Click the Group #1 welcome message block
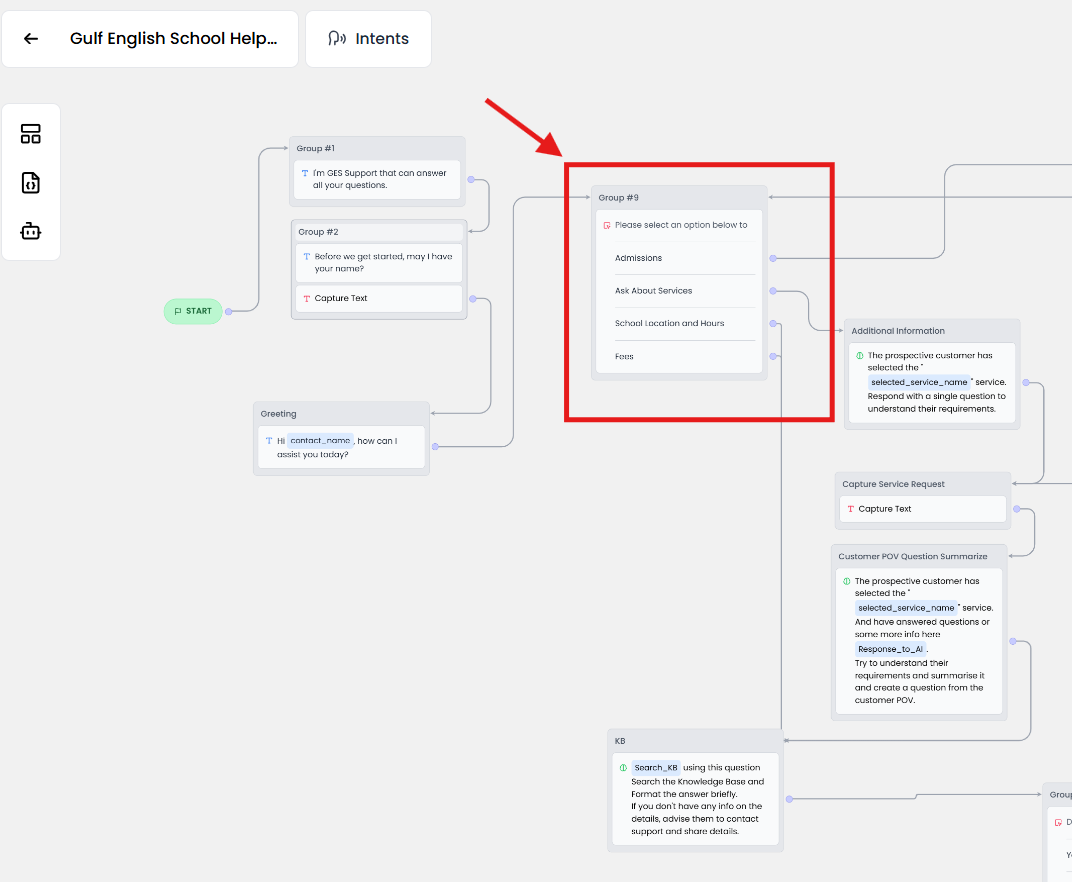This screenshot has height=882, width=1072. (x=378, y=179)
